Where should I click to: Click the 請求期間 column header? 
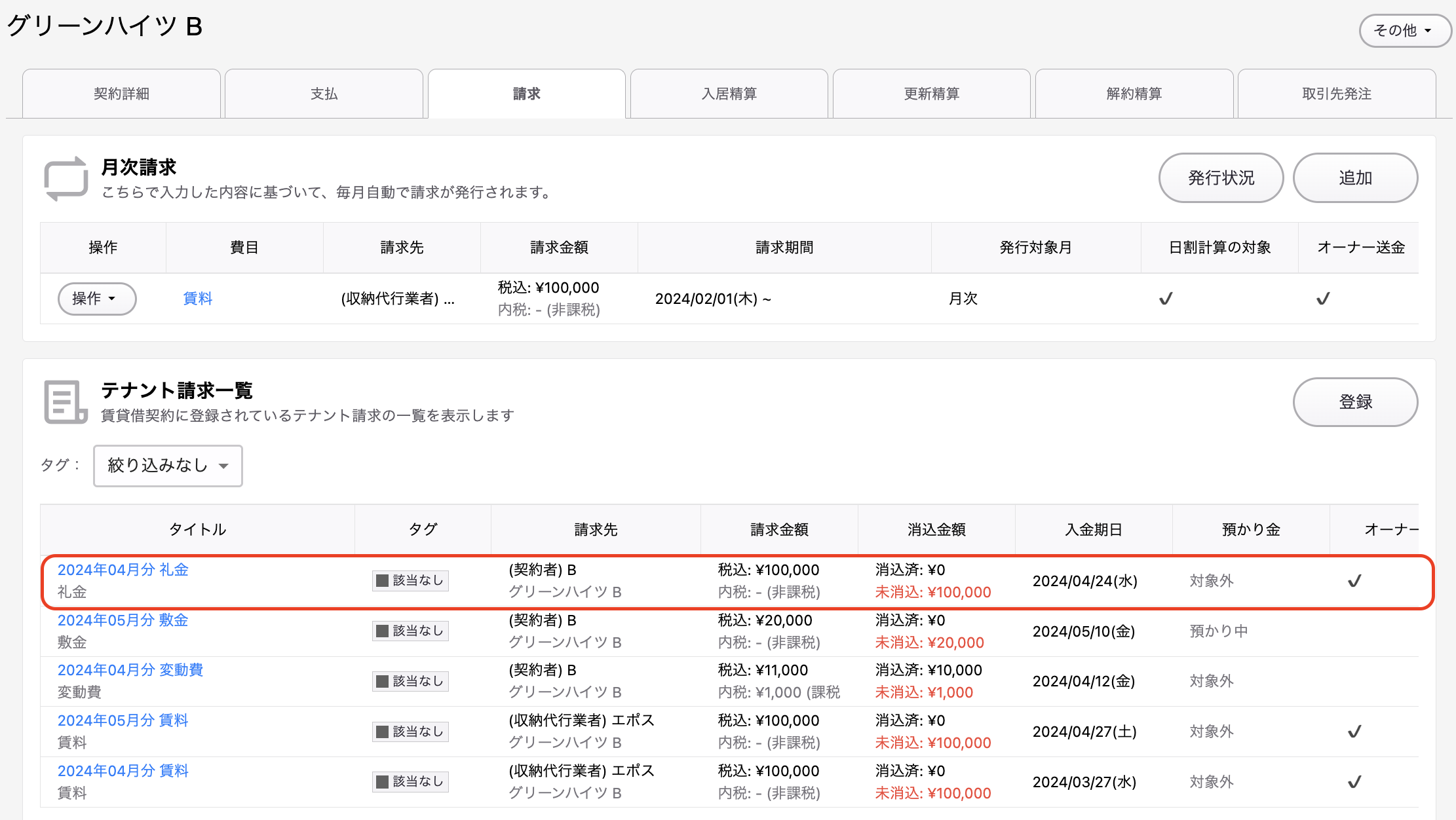click(x=784, y=248)
